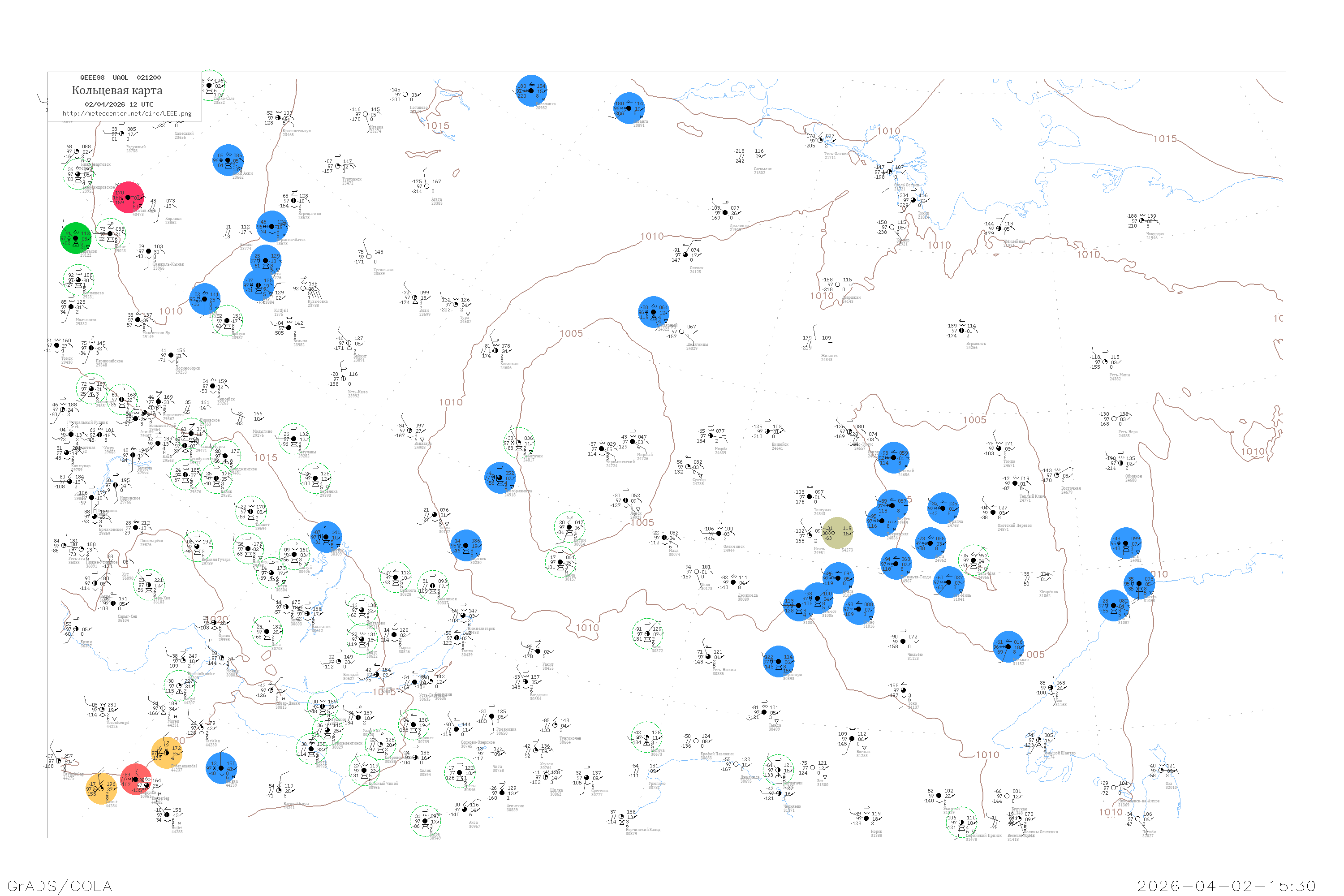Select the green filled Каргасок station circle

(x=76, y=238)
